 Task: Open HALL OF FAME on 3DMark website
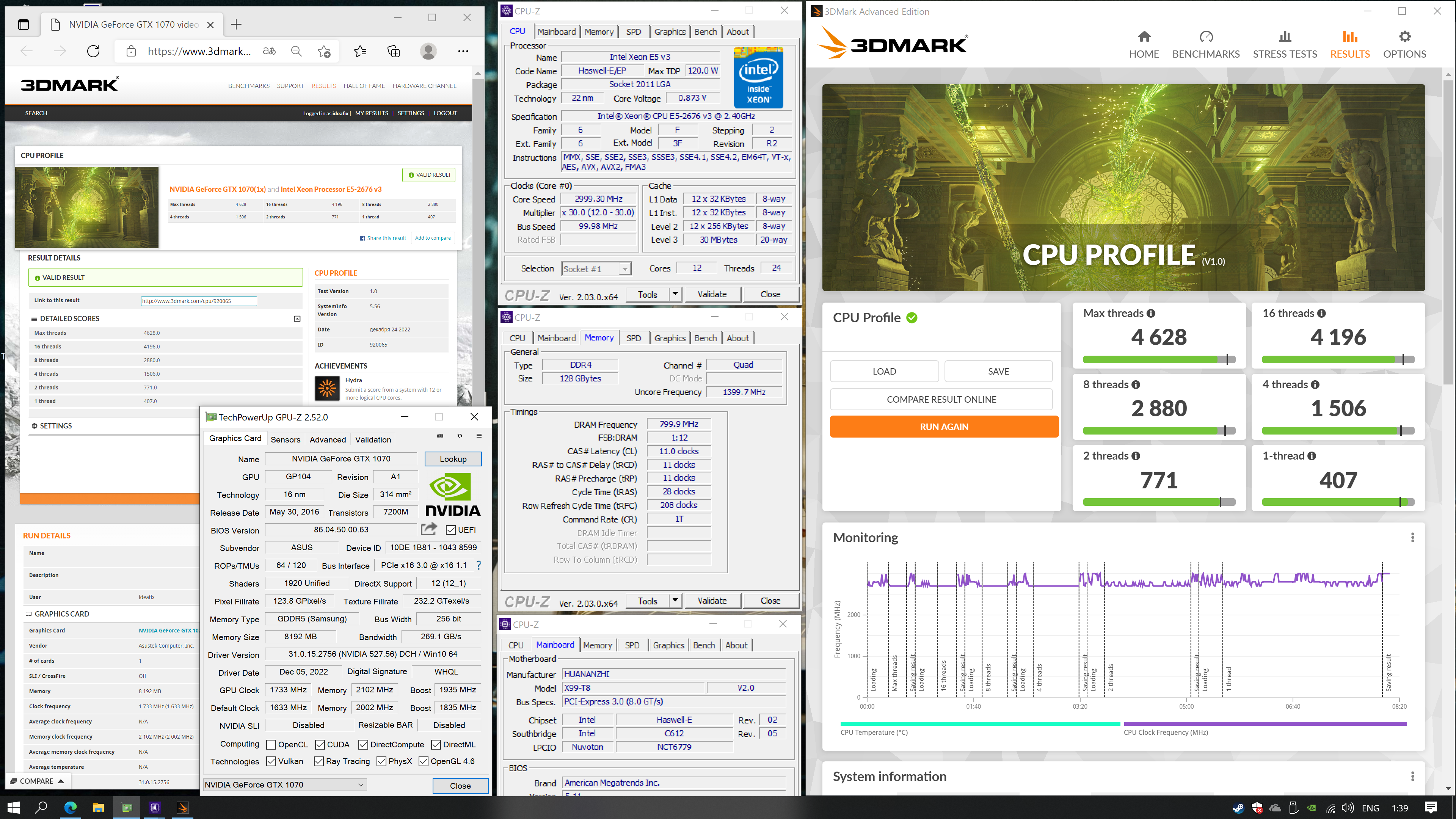364,86
